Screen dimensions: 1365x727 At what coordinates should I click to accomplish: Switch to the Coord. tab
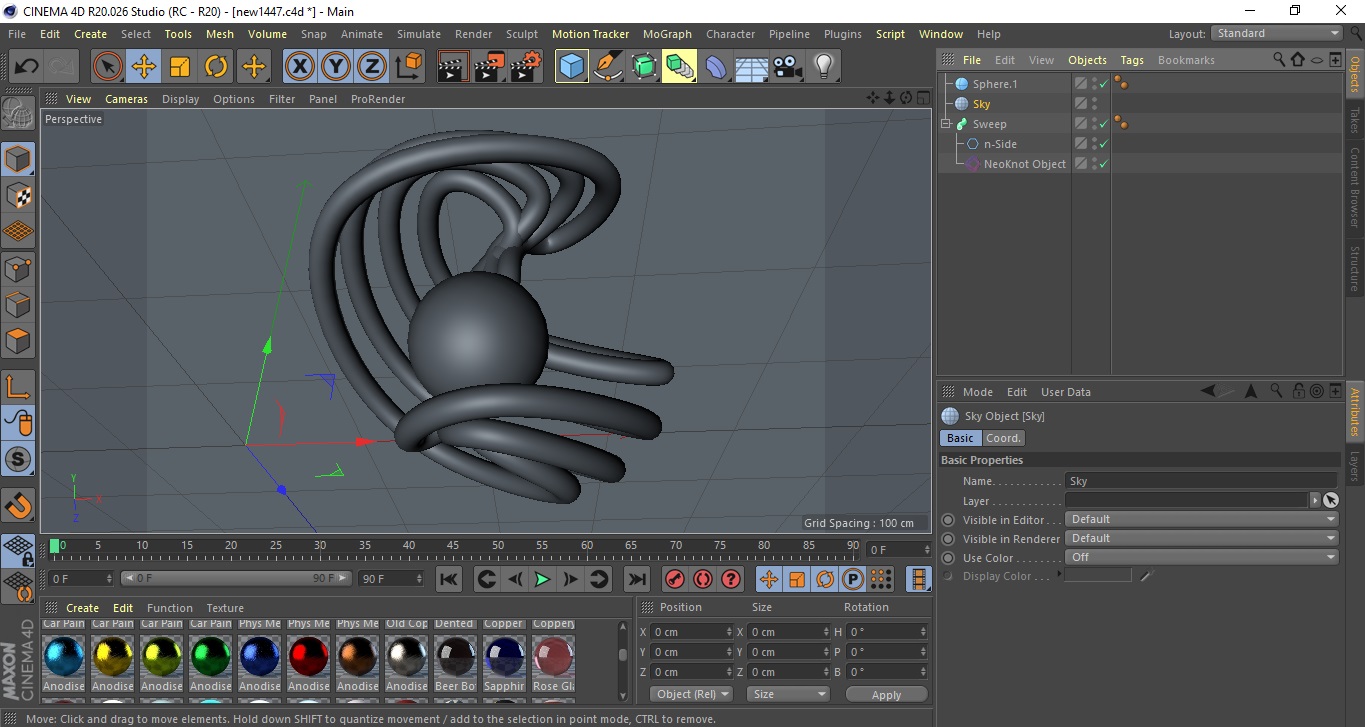(x=1003, y=438)
